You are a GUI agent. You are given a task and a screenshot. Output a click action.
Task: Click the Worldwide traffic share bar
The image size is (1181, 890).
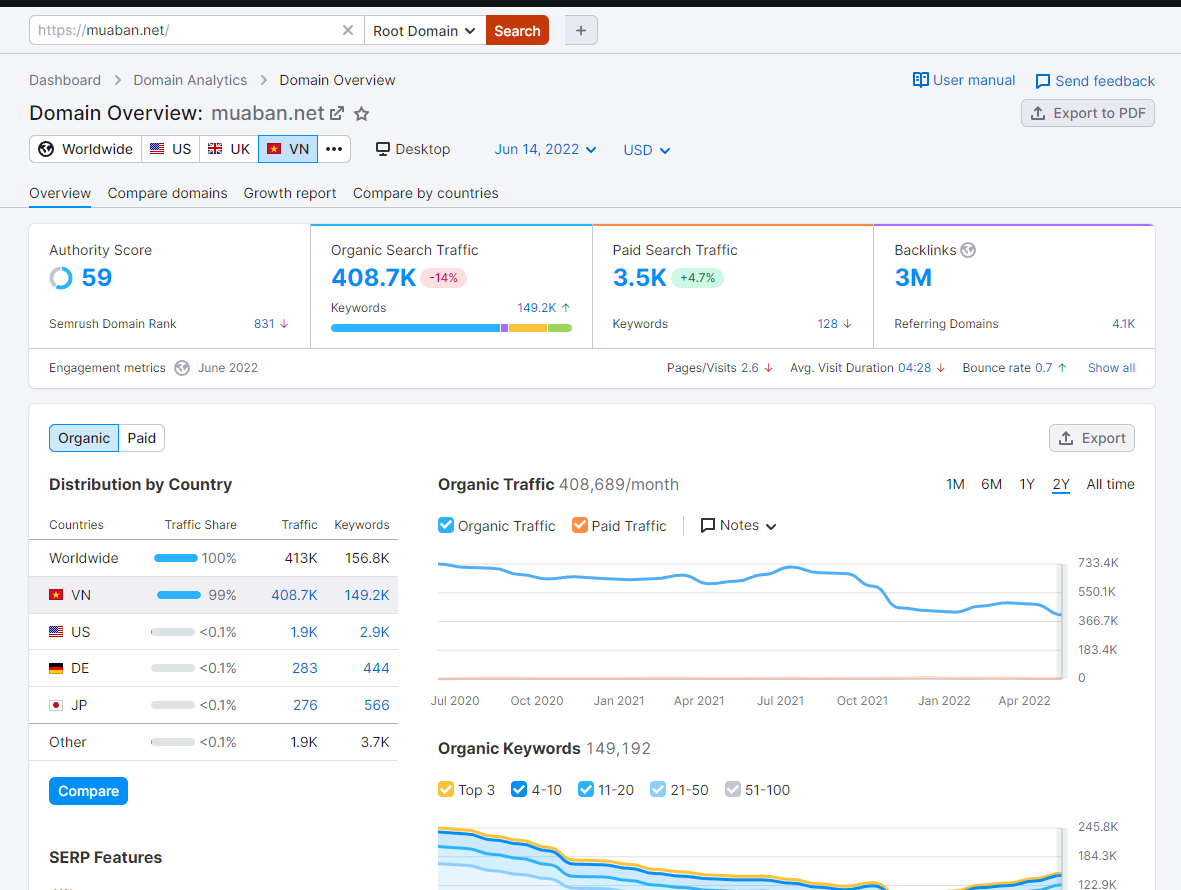point(175,558)
